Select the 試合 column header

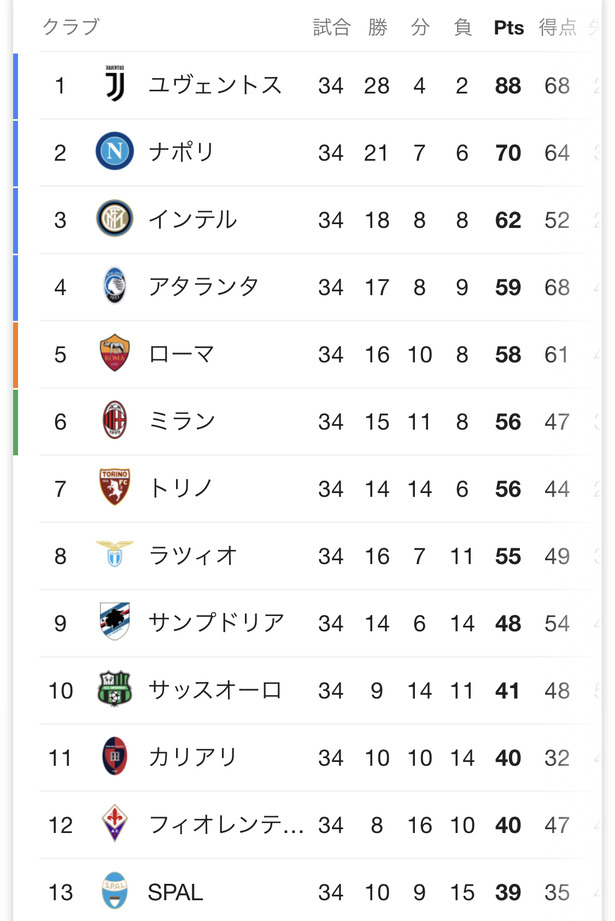pyautogui.click(x=332, y=28)
